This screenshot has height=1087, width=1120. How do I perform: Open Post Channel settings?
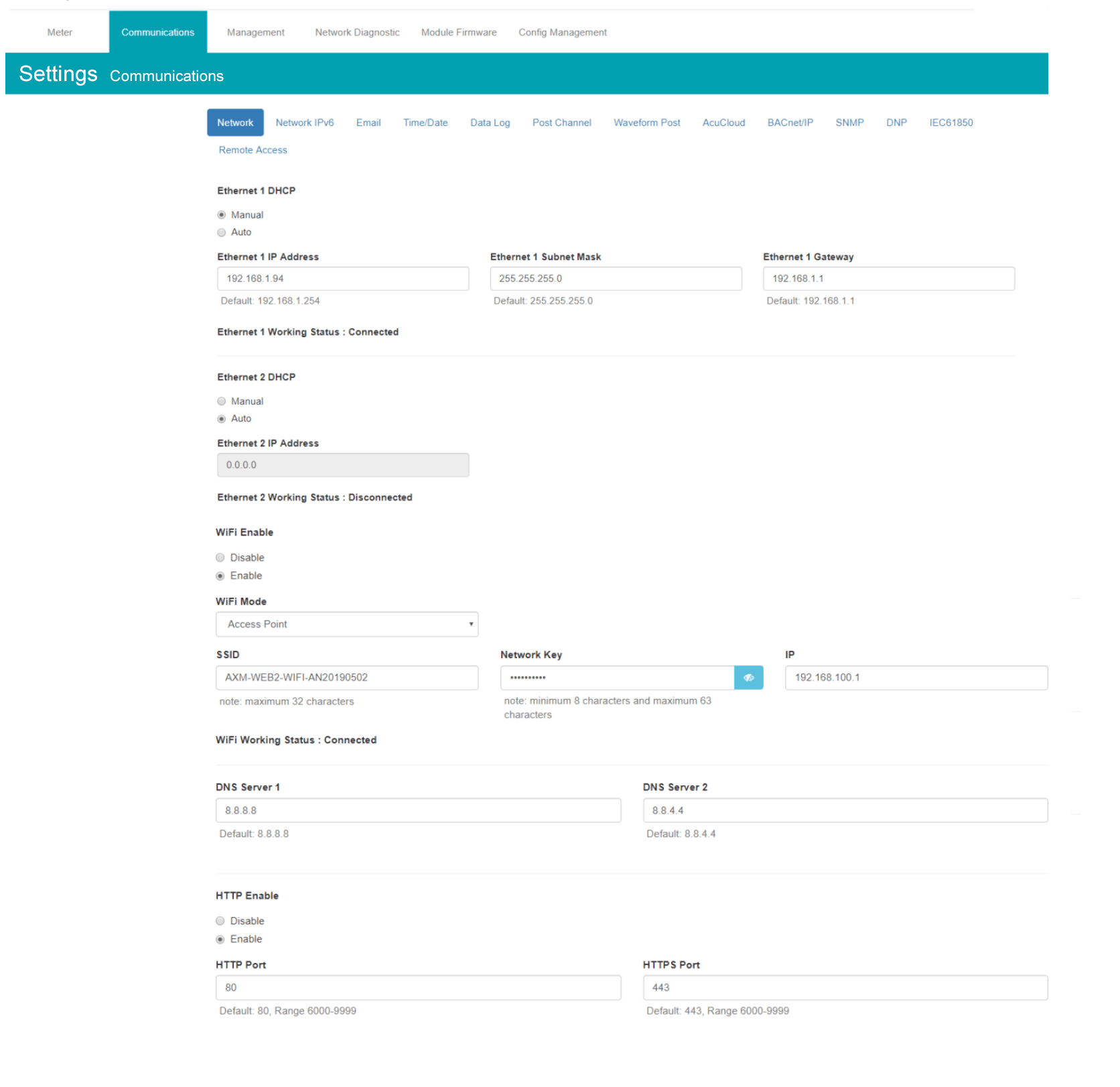click(x=562, y=123)
